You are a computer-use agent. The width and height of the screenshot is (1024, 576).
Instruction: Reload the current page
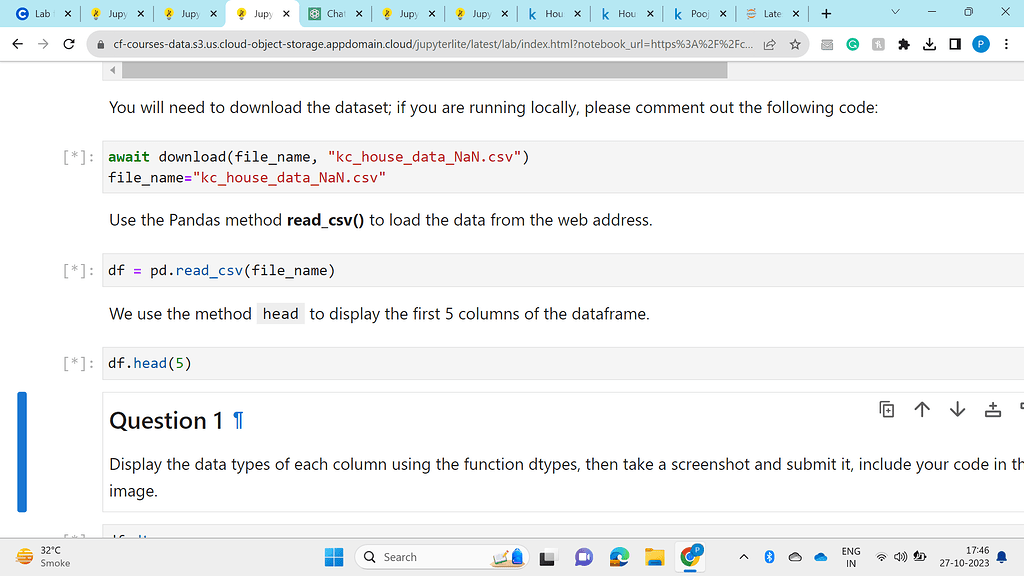(x=68, y=45)
